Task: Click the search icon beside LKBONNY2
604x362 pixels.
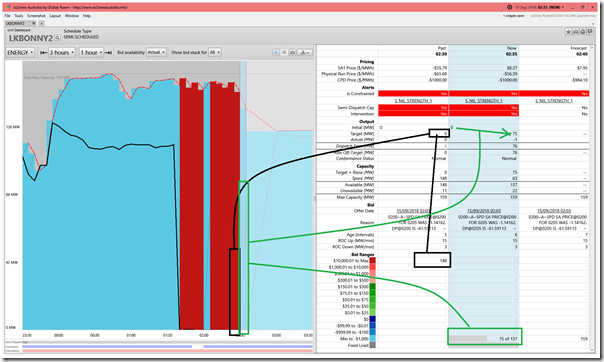Action: [57, 38]
